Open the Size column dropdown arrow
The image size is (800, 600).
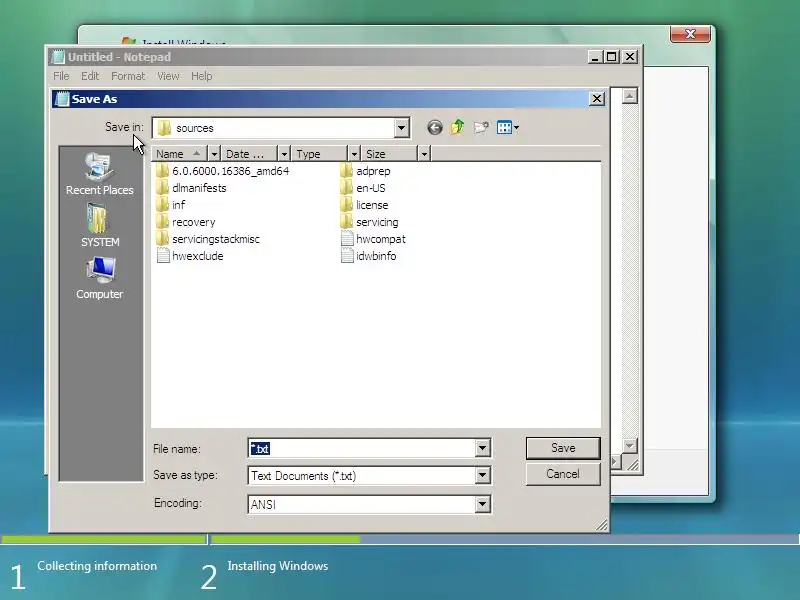(424, 154)
